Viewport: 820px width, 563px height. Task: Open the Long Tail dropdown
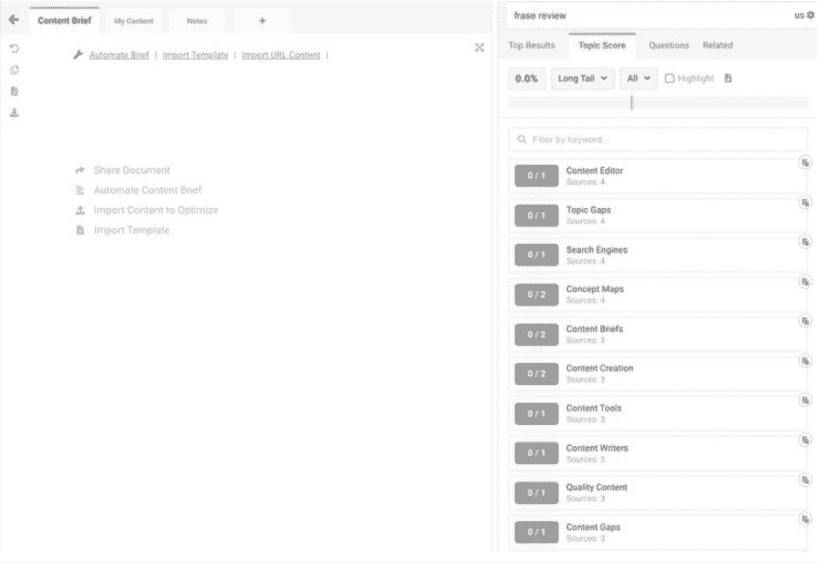coord(583,78)
